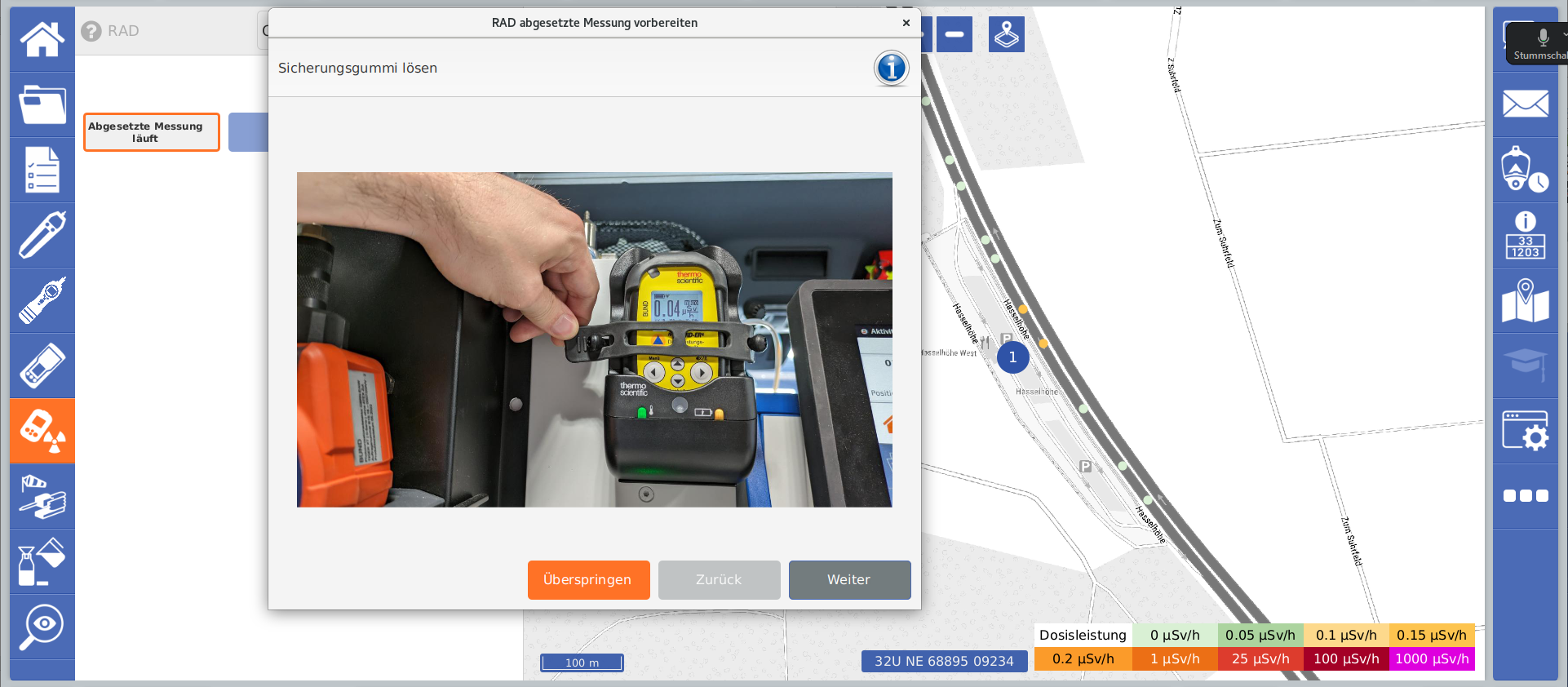
Task: Select the marker pen tool icon
Action: tap(42, 235)
